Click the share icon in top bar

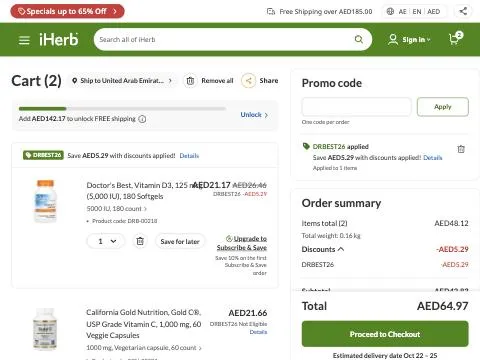coord(463,11)
